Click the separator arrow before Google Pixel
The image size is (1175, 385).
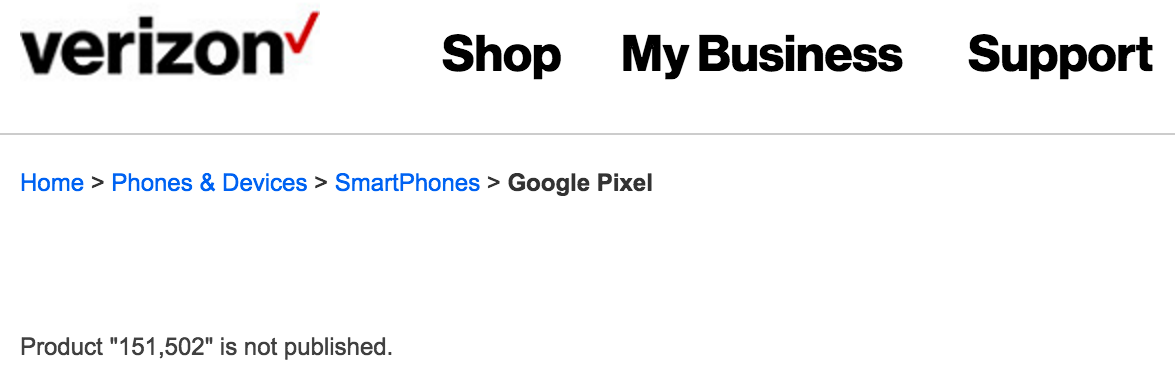(494, 184)
